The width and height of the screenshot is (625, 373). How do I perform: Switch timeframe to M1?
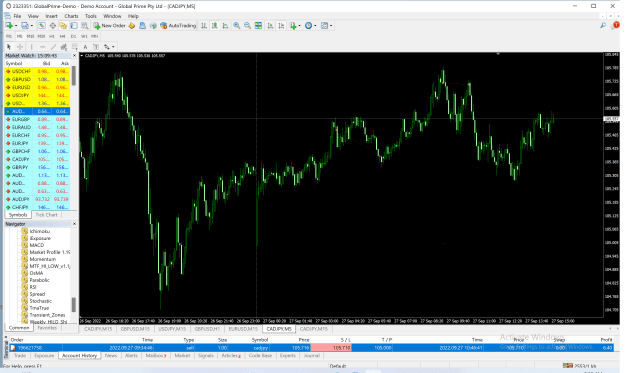tap(9, 36)
